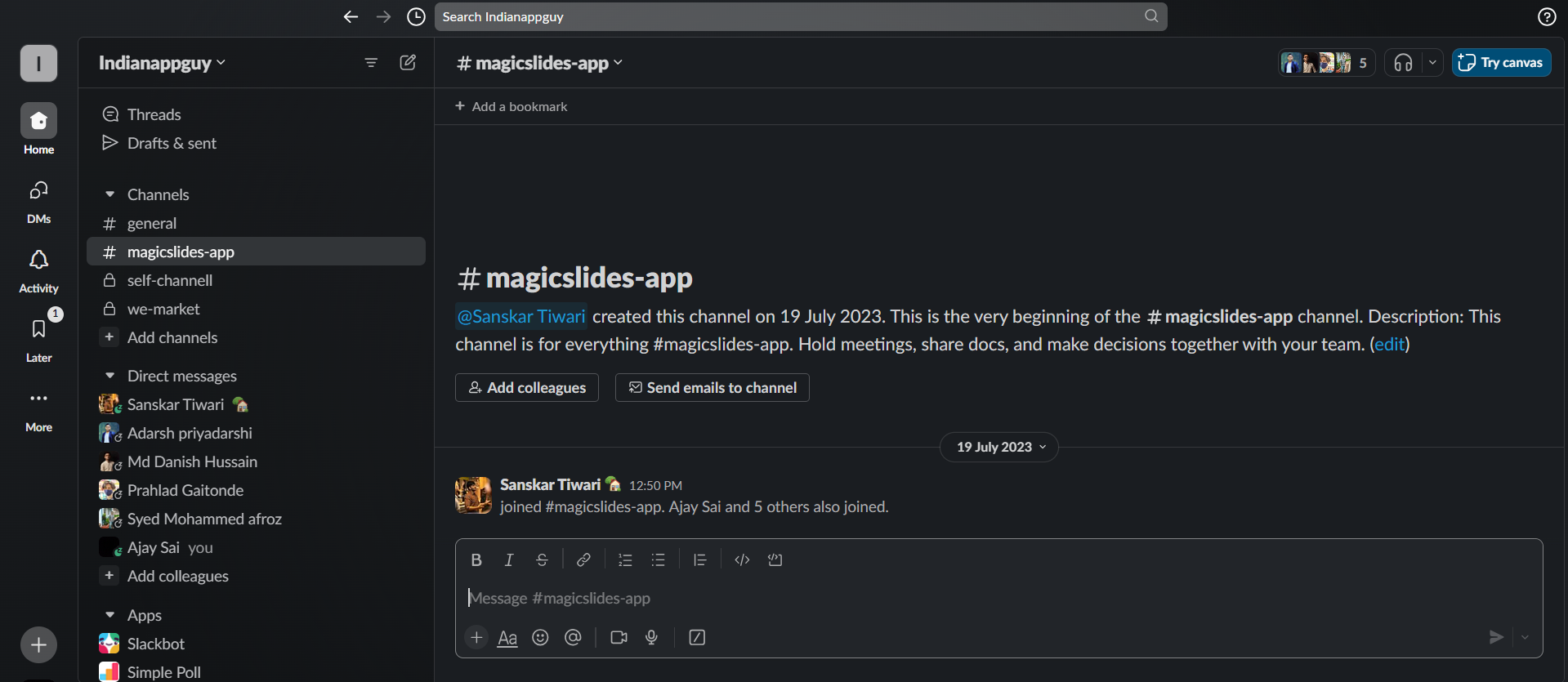This screenshot has width=1568, height=682.
Task: Click the workspace 'I' avatar icon
Action: click(x=38, y=63)
